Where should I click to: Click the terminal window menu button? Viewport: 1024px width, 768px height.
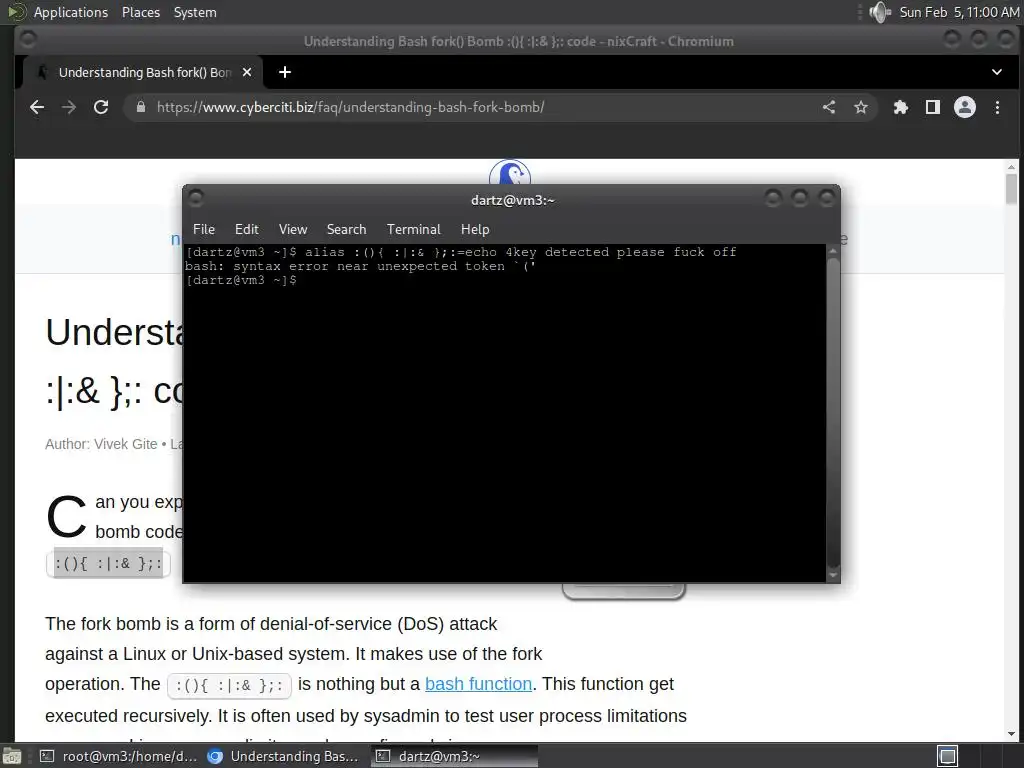point(196,197)
